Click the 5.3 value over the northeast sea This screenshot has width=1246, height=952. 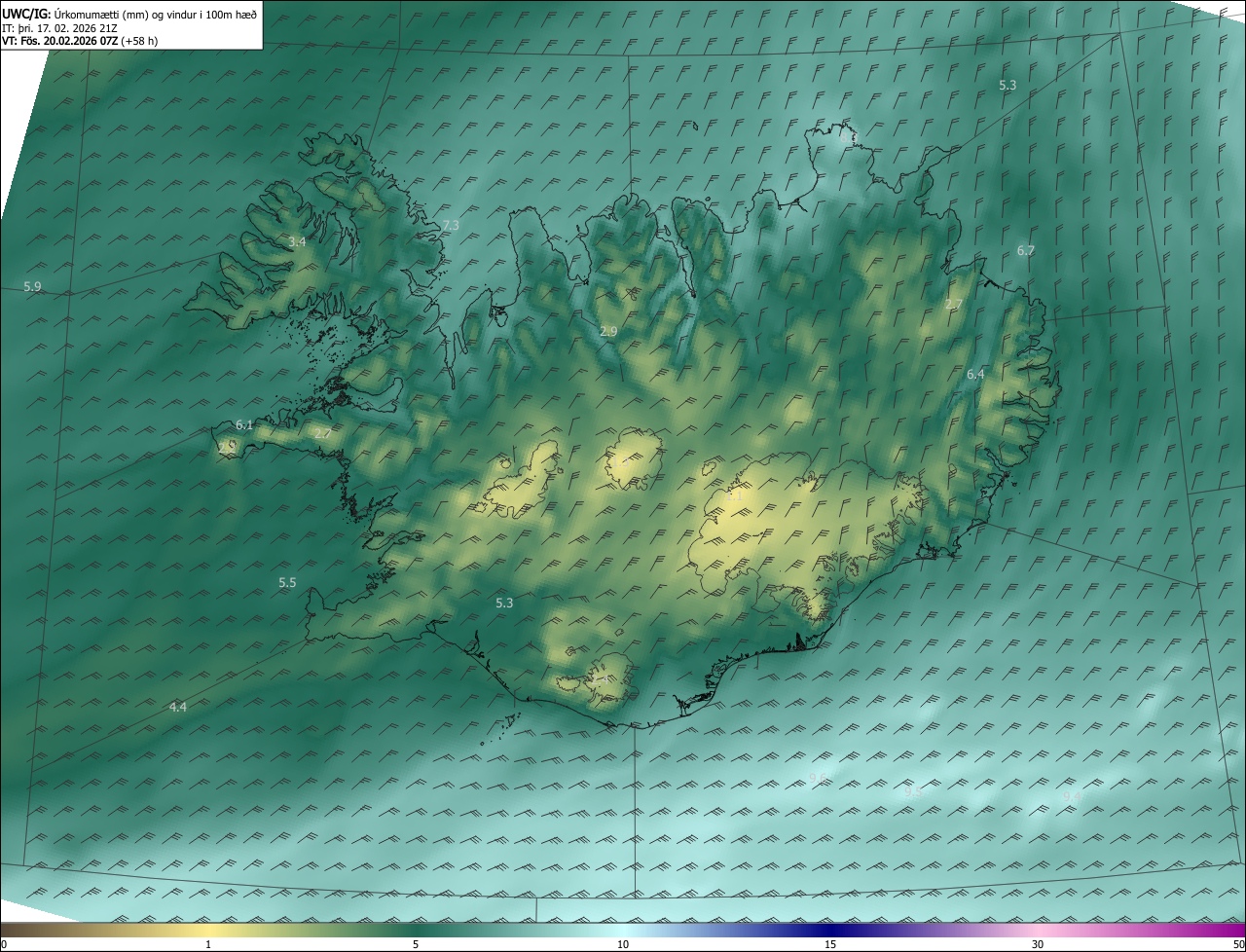(1008, 85)
